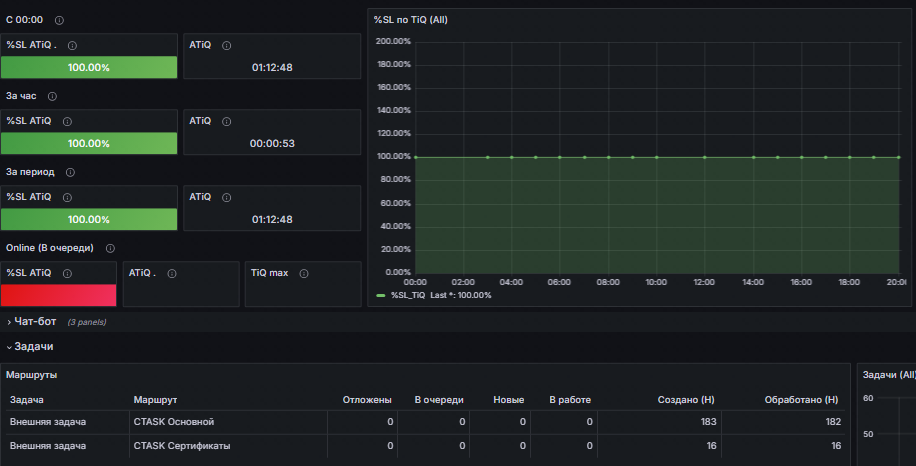916x466 pixels.
Task: Sort the table by the В очереди column header
Action: 439,400
